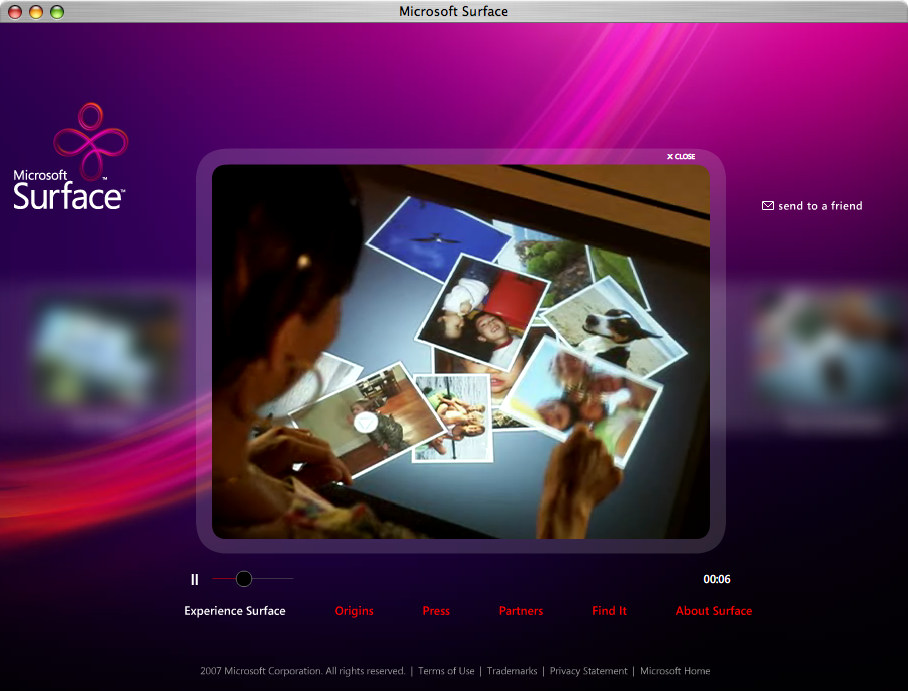Select the Experience Surface menu item
Viewport: 908px width, 691px height.
235,610
